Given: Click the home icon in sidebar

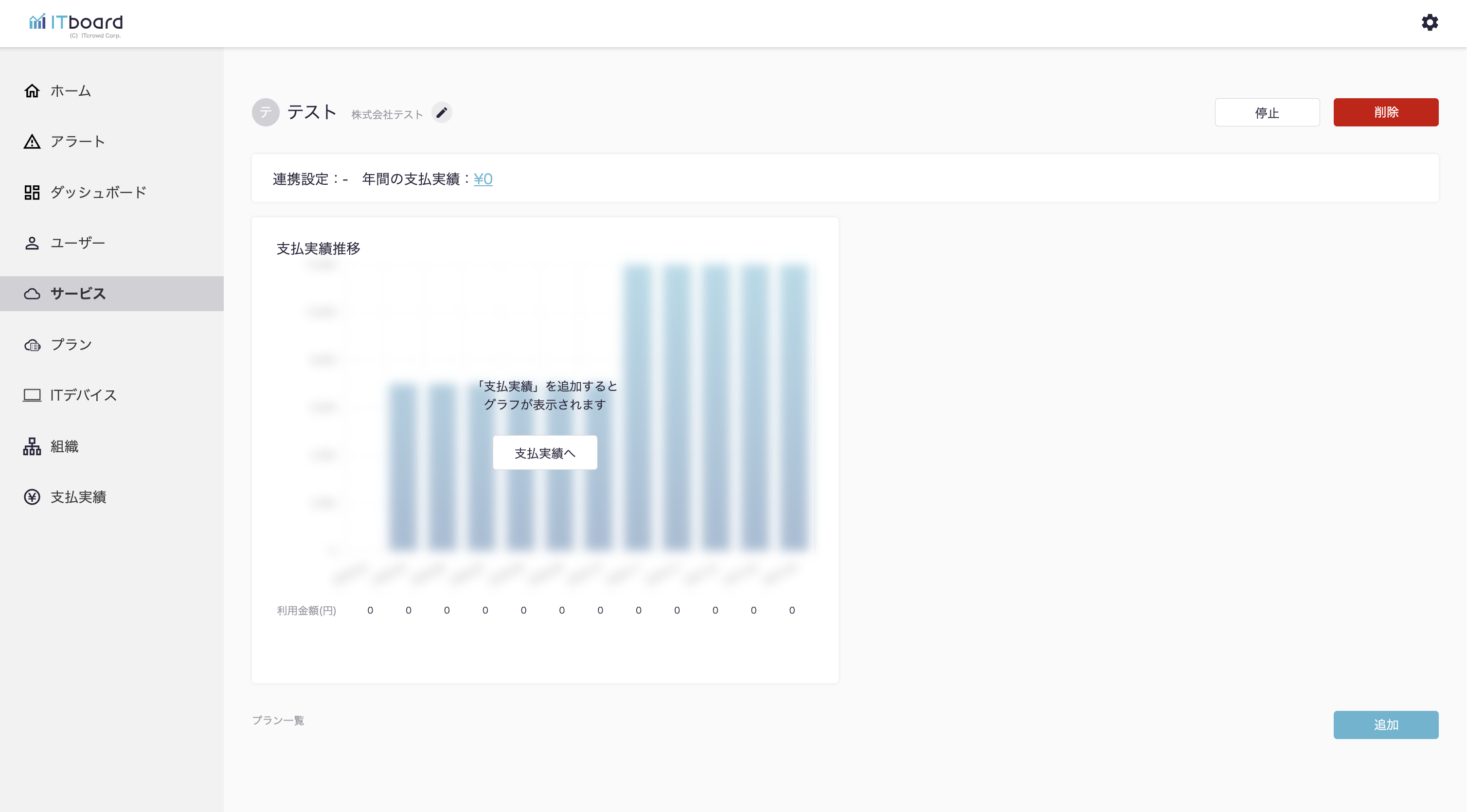Looking at the screenshot, I should [32, 90].
